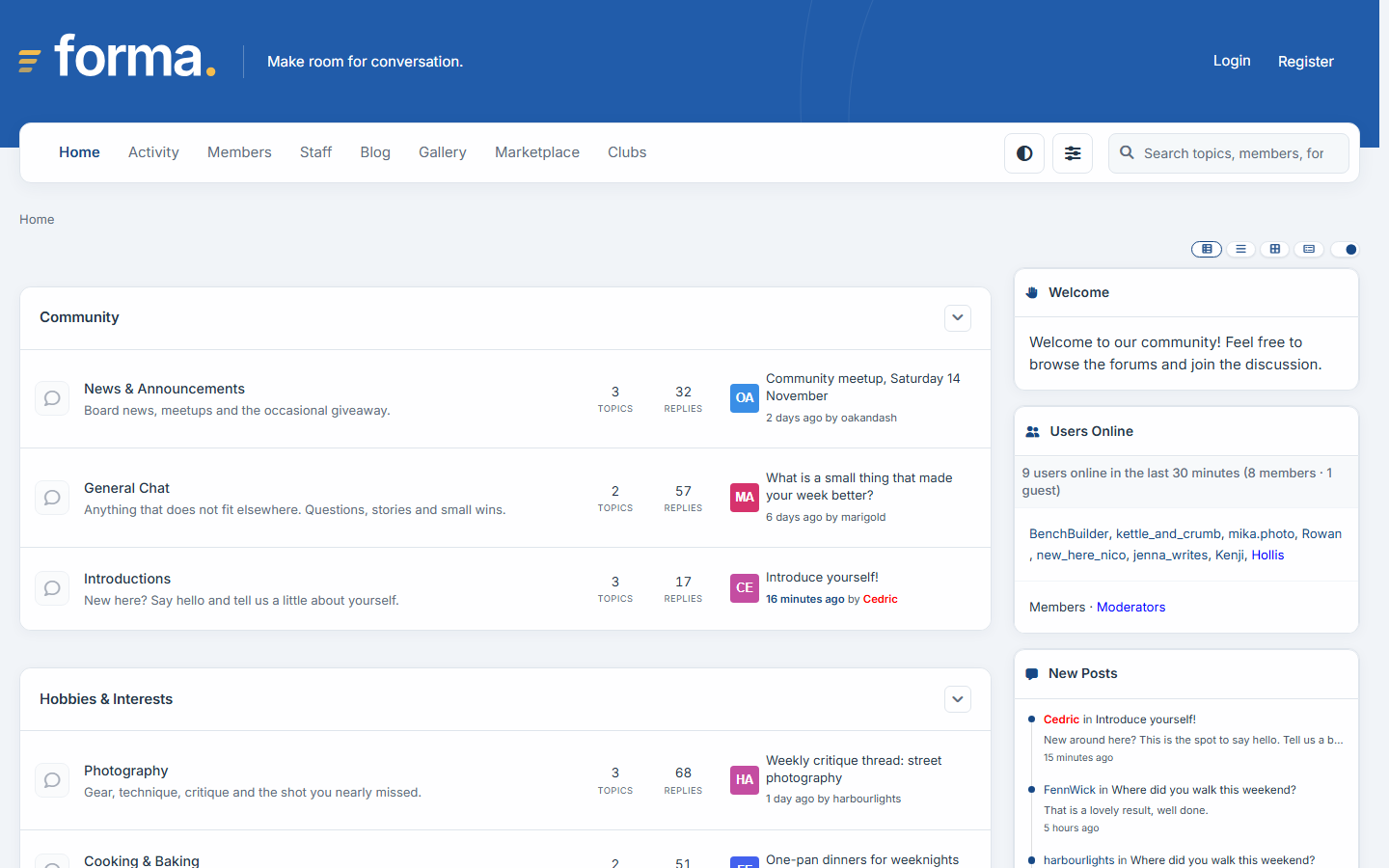1389x868 pixels.
Task: Collapse the Hobbies & Interests category chevron
Action: coord(958,699)
